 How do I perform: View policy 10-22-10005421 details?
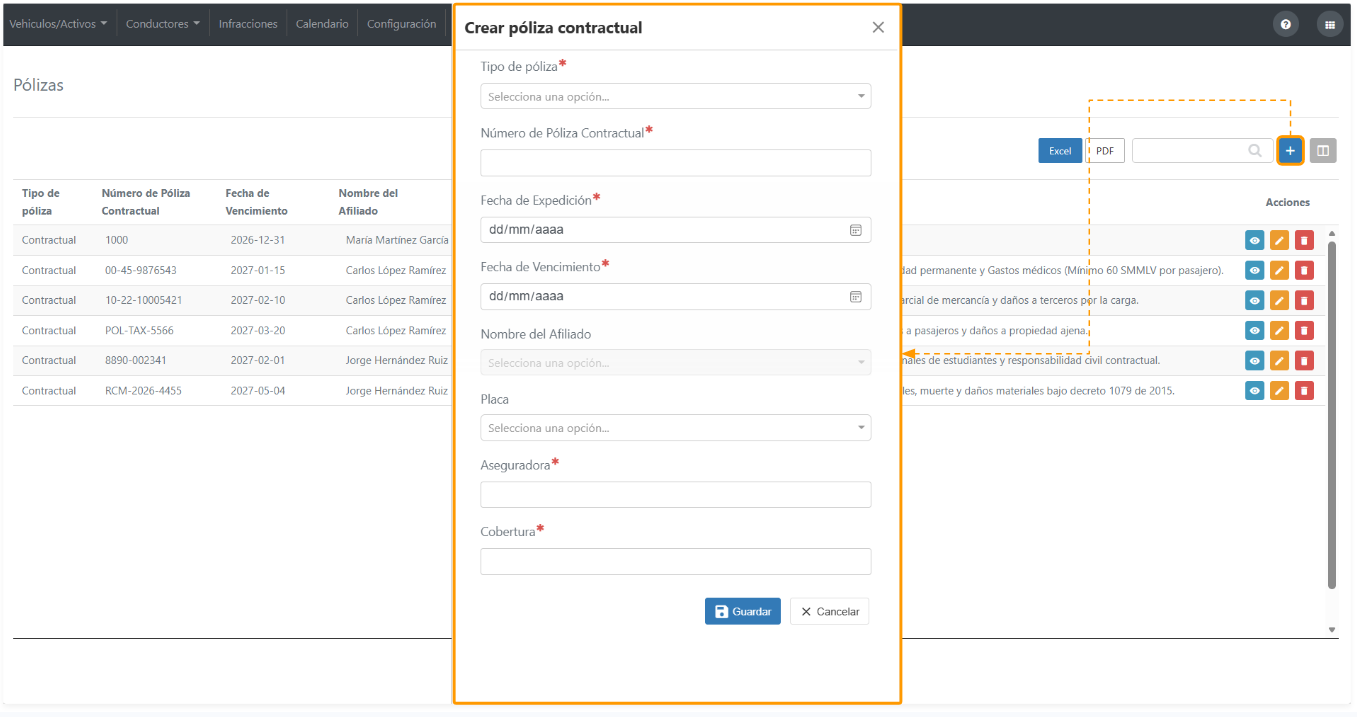[x=1255, y=300]
